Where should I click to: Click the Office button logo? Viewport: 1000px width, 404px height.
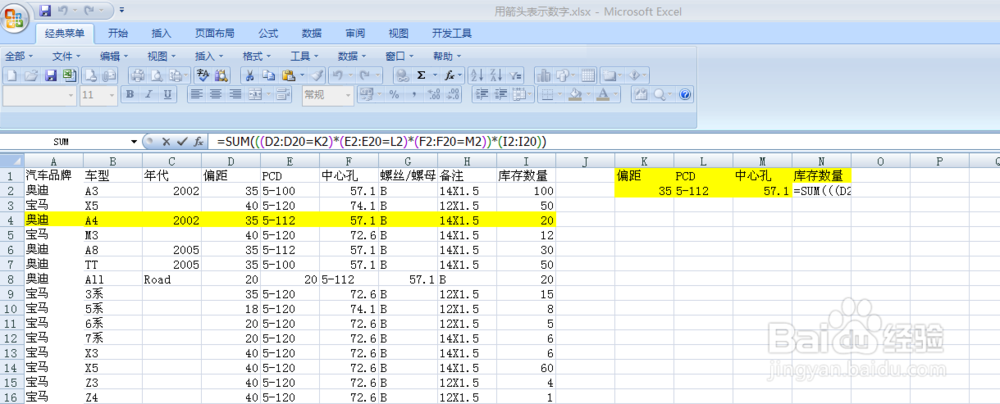[14, 17]
